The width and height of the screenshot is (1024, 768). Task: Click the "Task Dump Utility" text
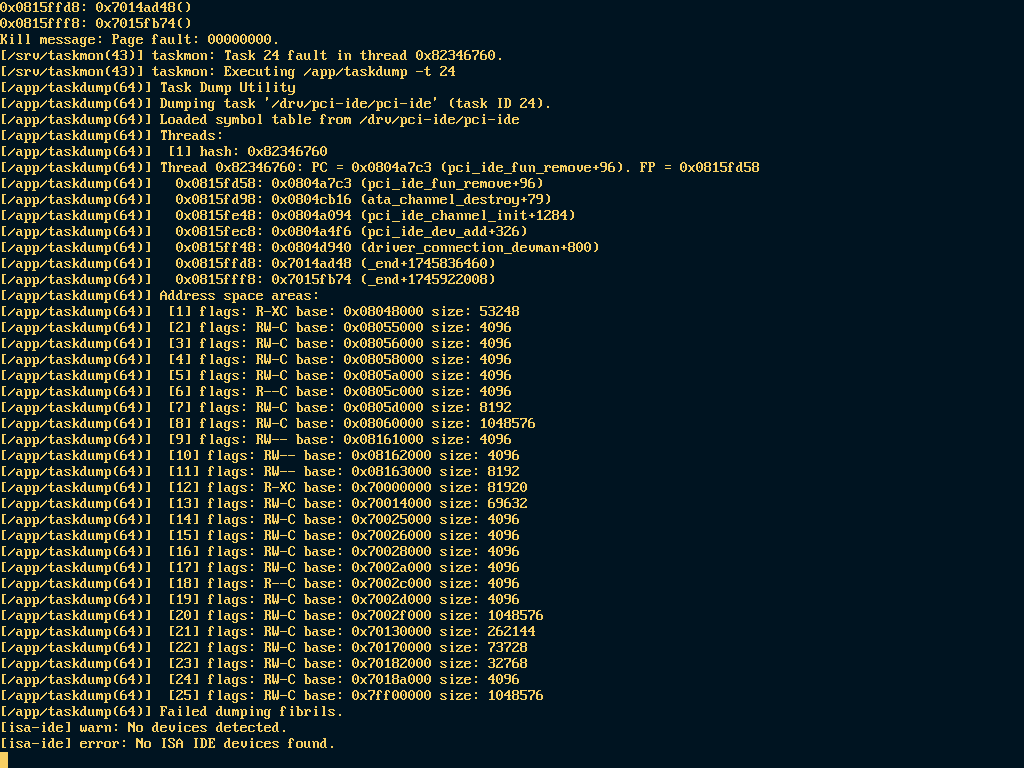[227, 87]
